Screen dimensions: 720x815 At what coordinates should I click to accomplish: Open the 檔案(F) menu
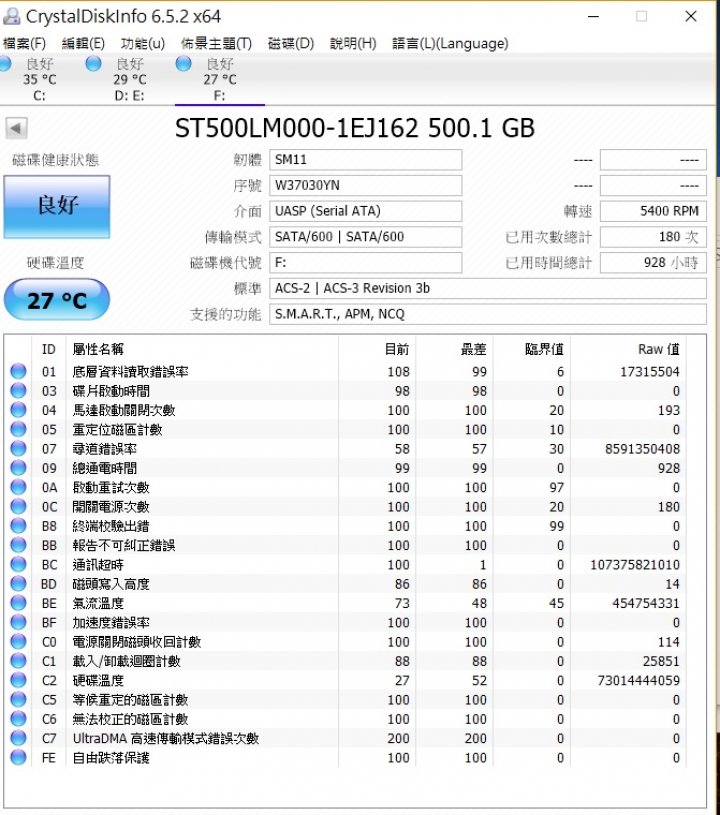pos(24,43)
